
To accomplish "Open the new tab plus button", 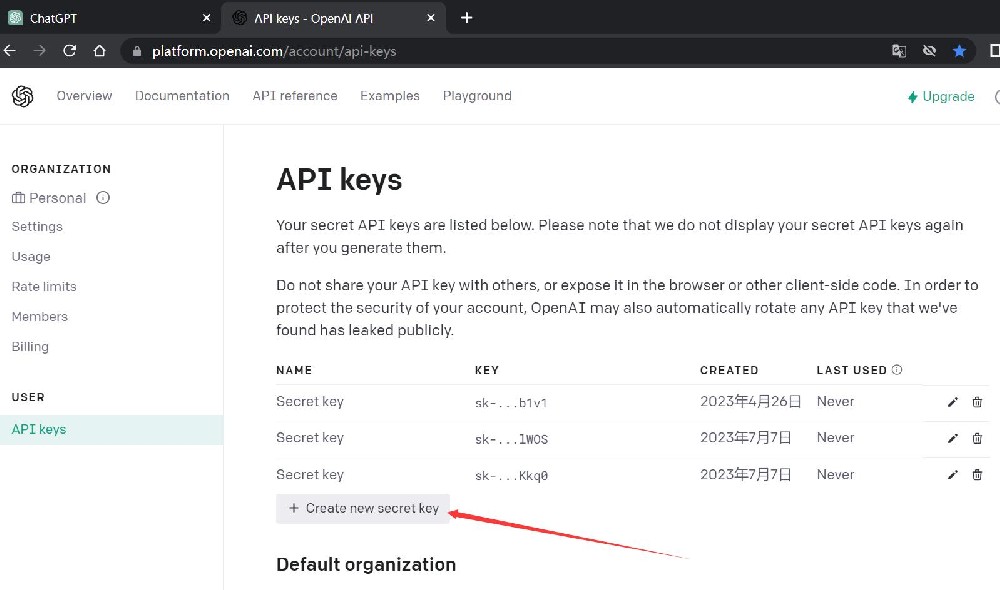I will pos(466,18).
